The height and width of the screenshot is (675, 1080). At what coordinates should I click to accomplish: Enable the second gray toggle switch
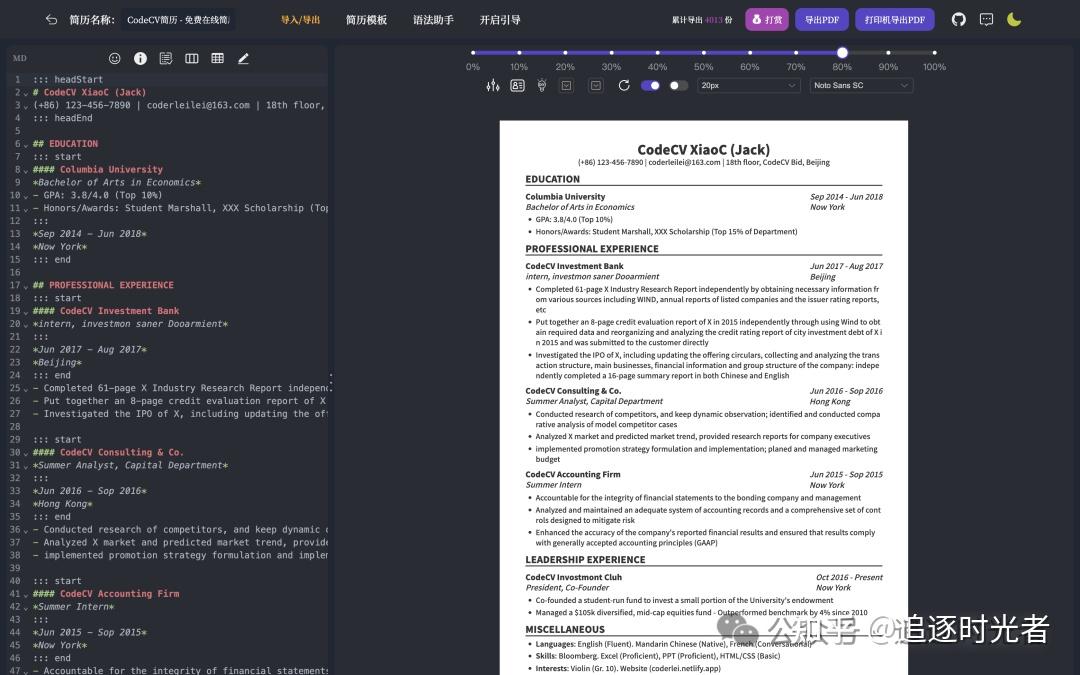678,85
